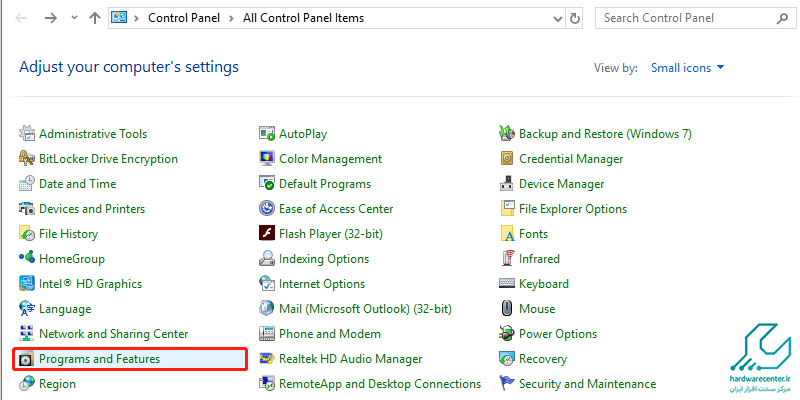Viewport: 800px width, 400px height.
Task: Click the Security and Maintenance flag icon
Action: tap(507, 384)
